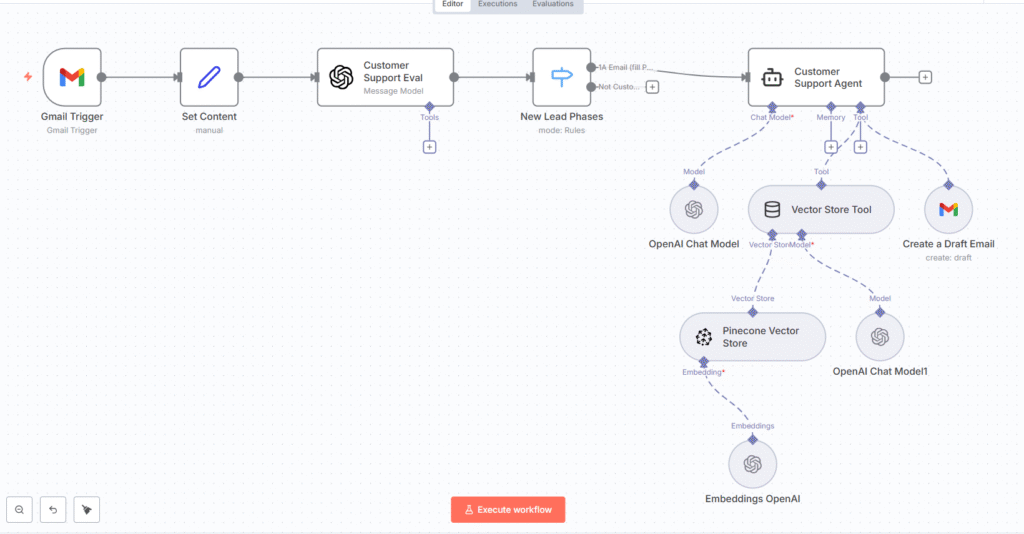Tidy up workflow with the broom button
The width and height of the screenshot is (1024, 534).
pos(86,510)
